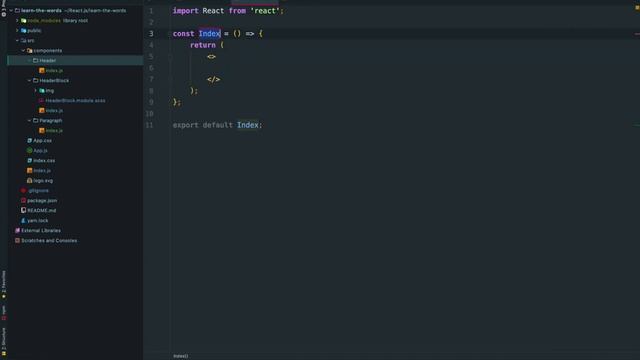Open the Favorites tool window tab
Screen dimensions: 640x360
[x=4, y=284]
